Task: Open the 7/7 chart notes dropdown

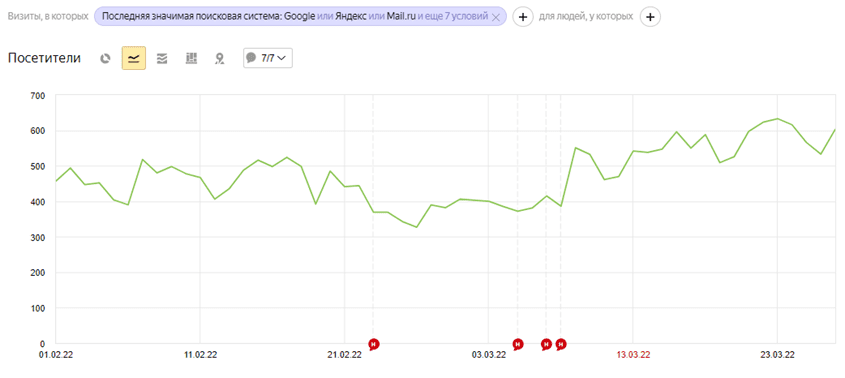Action: coord(268,58)
